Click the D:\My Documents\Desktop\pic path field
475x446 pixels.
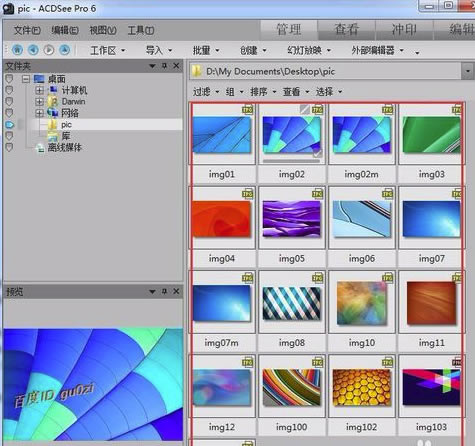point(325,71)
